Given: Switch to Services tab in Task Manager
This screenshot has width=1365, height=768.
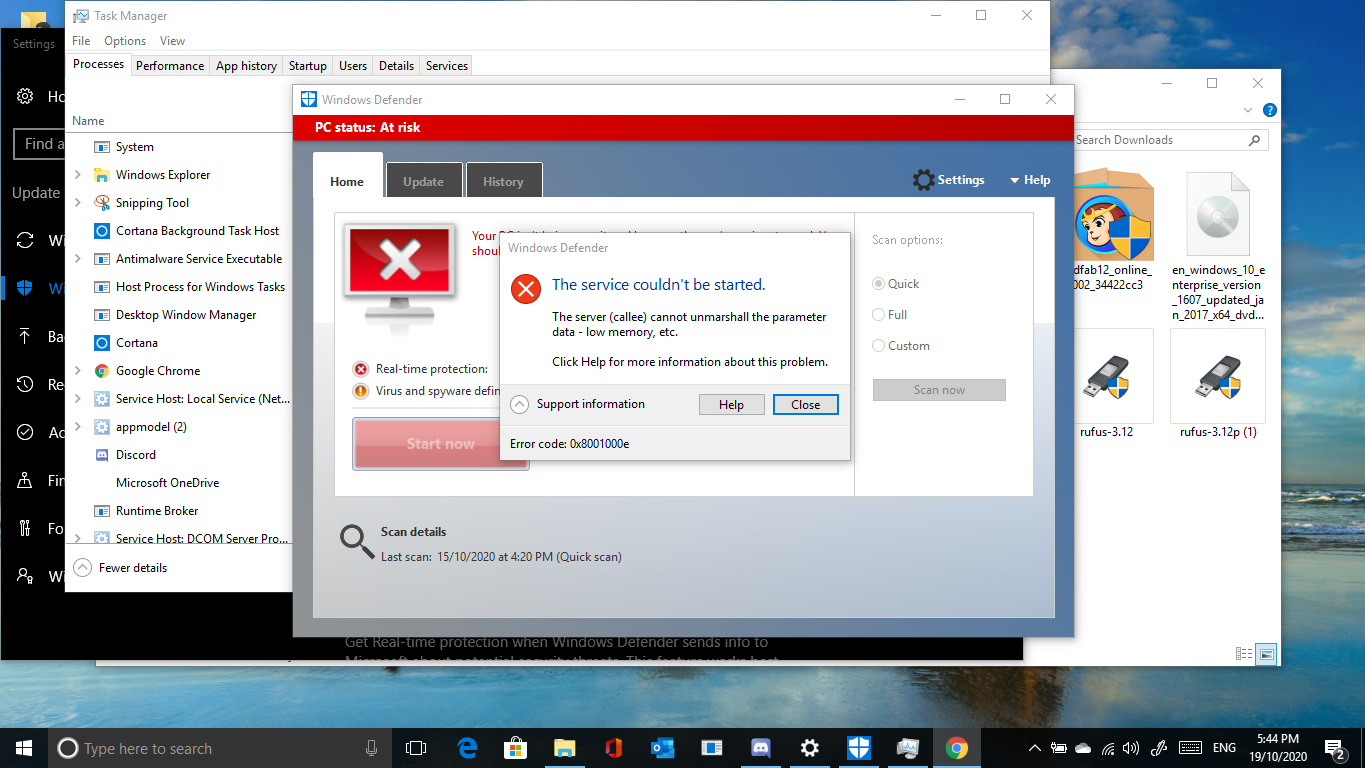Looking at the screenshot, I should click(x=447, y=66).
